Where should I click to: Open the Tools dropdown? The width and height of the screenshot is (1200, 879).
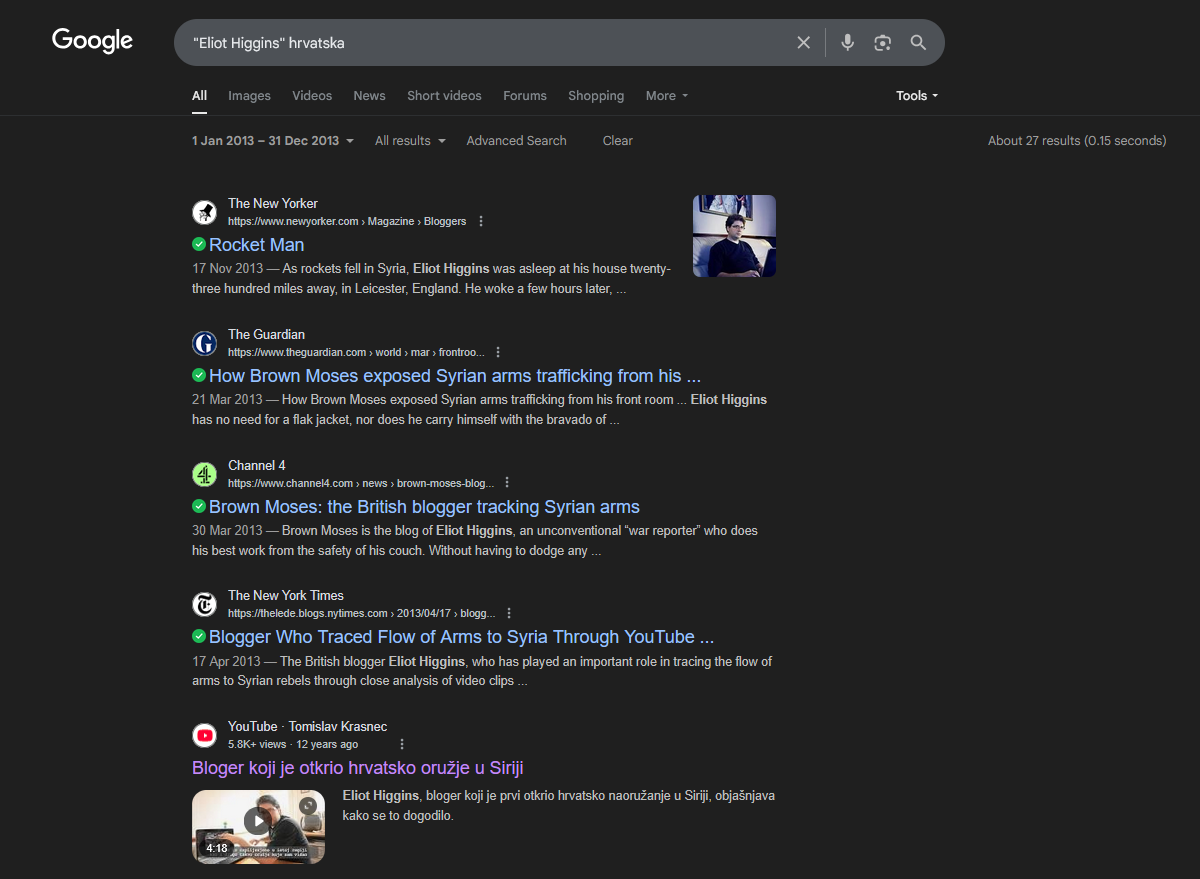coord(917,96)
